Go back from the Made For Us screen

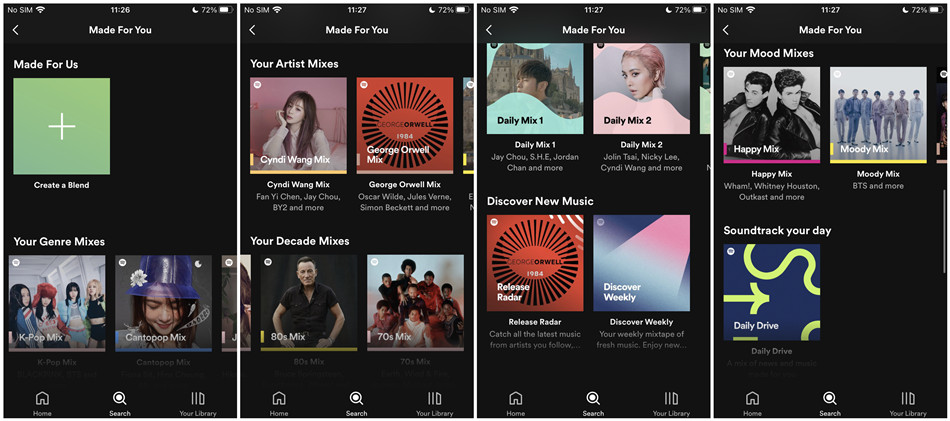click(16, 30)
